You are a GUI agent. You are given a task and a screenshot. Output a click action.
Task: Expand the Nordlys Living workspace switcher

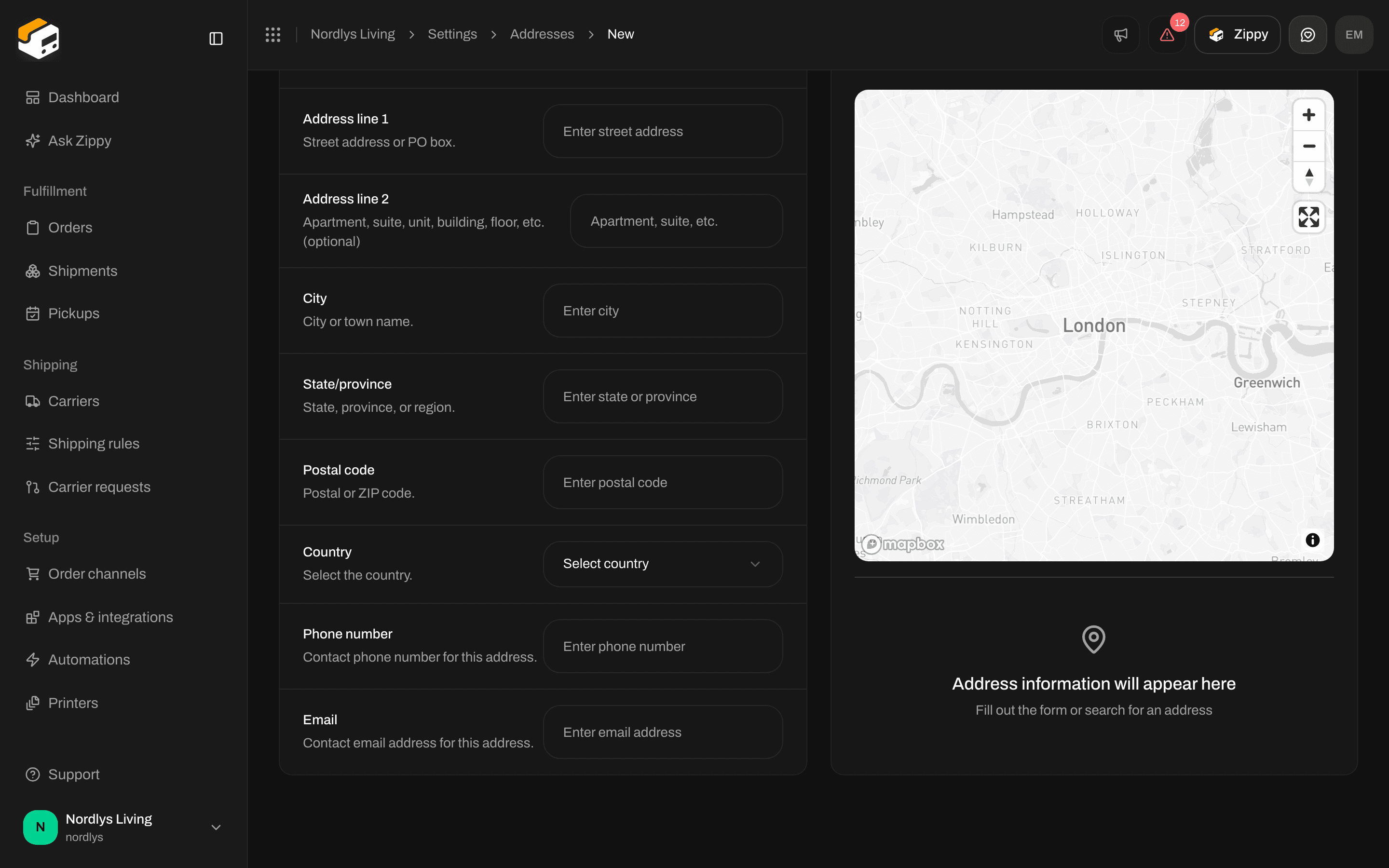[123, 827]
